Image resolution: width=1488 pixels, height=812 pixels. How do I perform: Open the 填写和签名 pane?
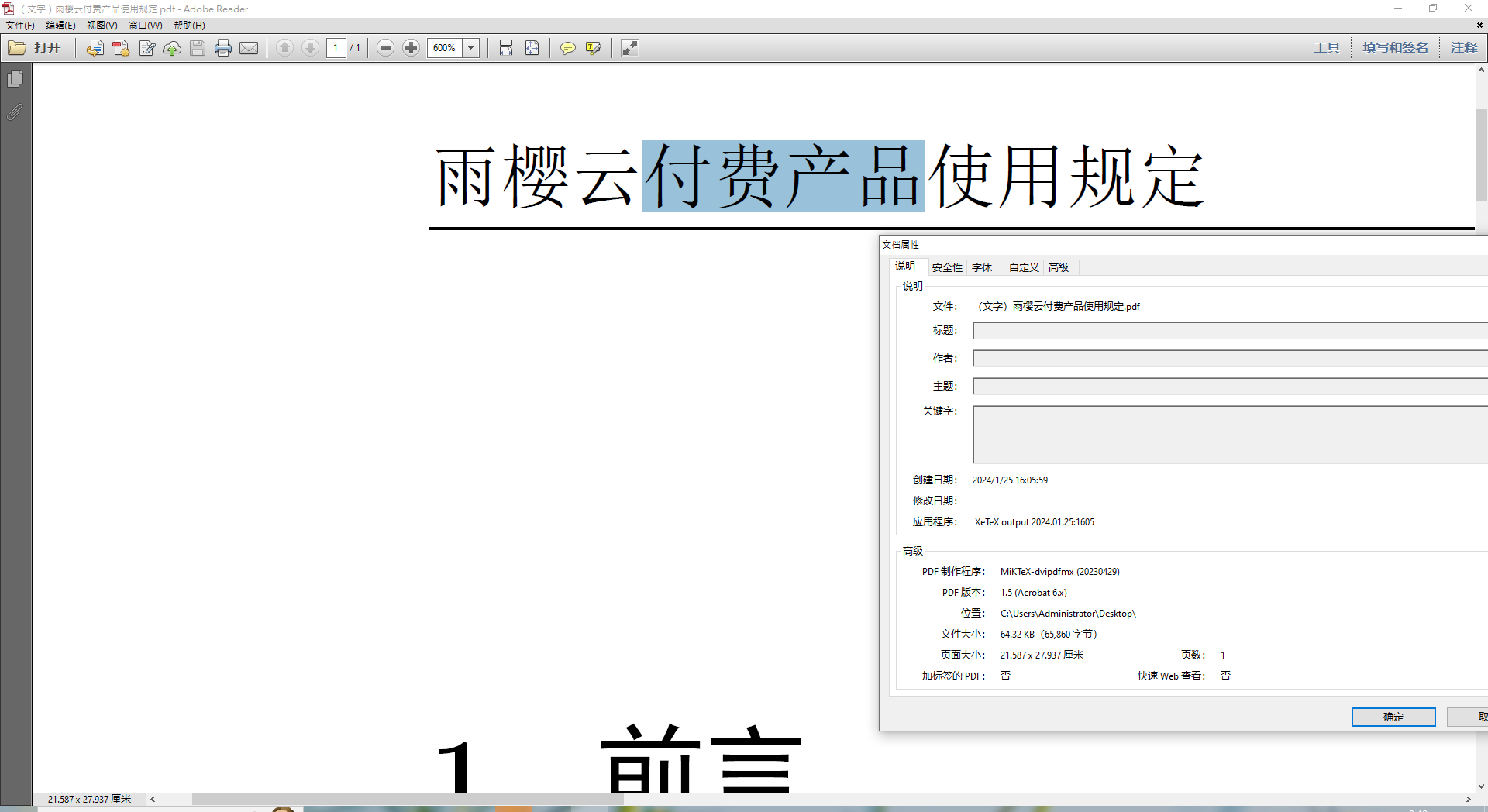[1395, 48]
